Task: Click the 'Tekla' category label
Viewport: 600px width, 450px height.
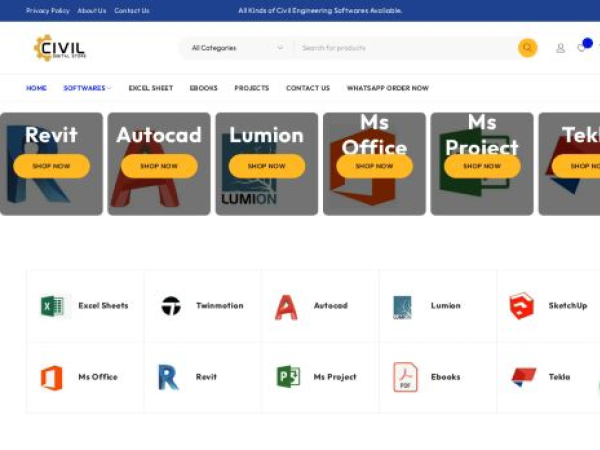Action: [x=559, y=377]
